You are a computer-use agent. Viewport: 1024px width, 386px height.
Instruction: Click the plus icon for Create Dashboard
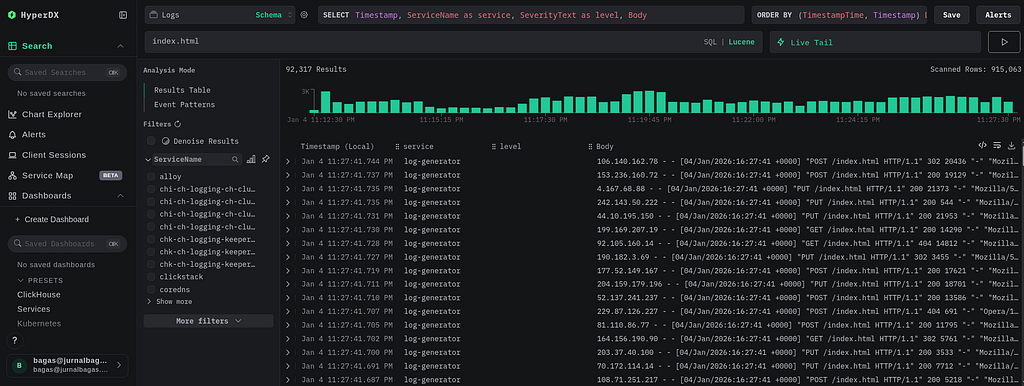point(18,219)
